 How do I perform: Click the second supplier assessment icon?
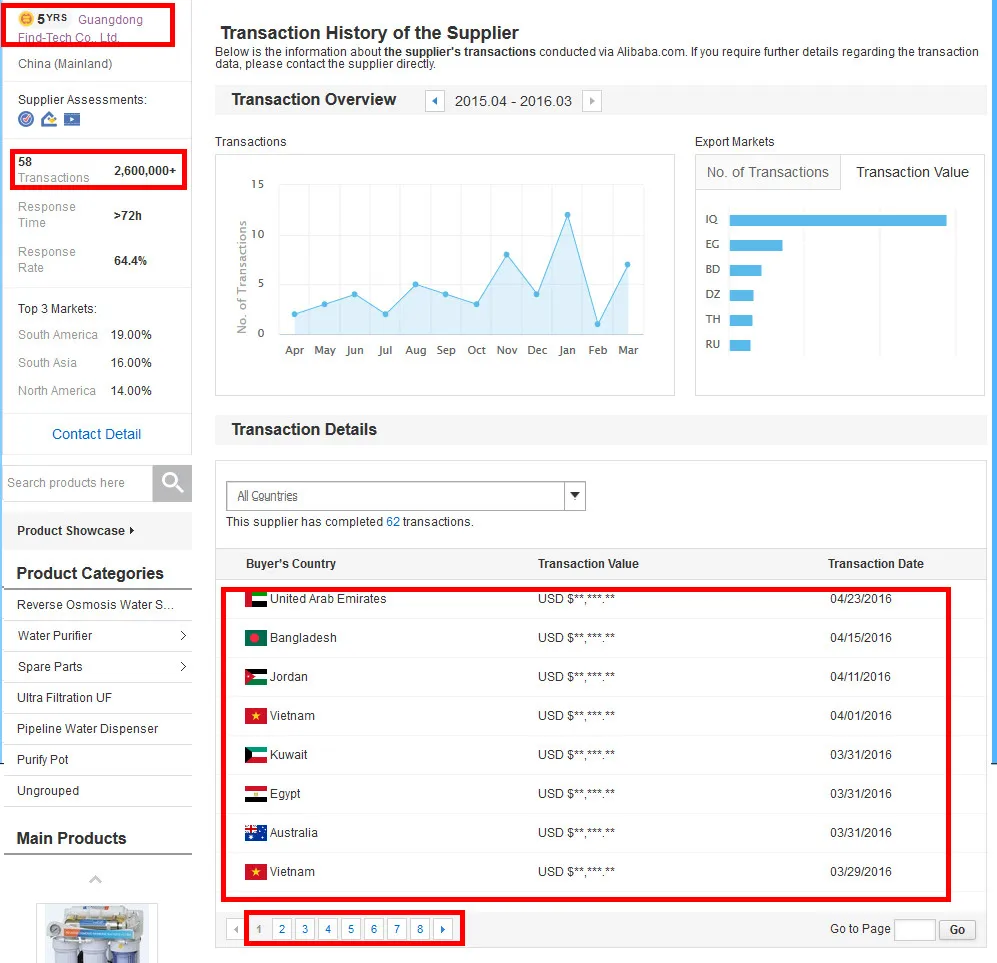coord(49,120)
